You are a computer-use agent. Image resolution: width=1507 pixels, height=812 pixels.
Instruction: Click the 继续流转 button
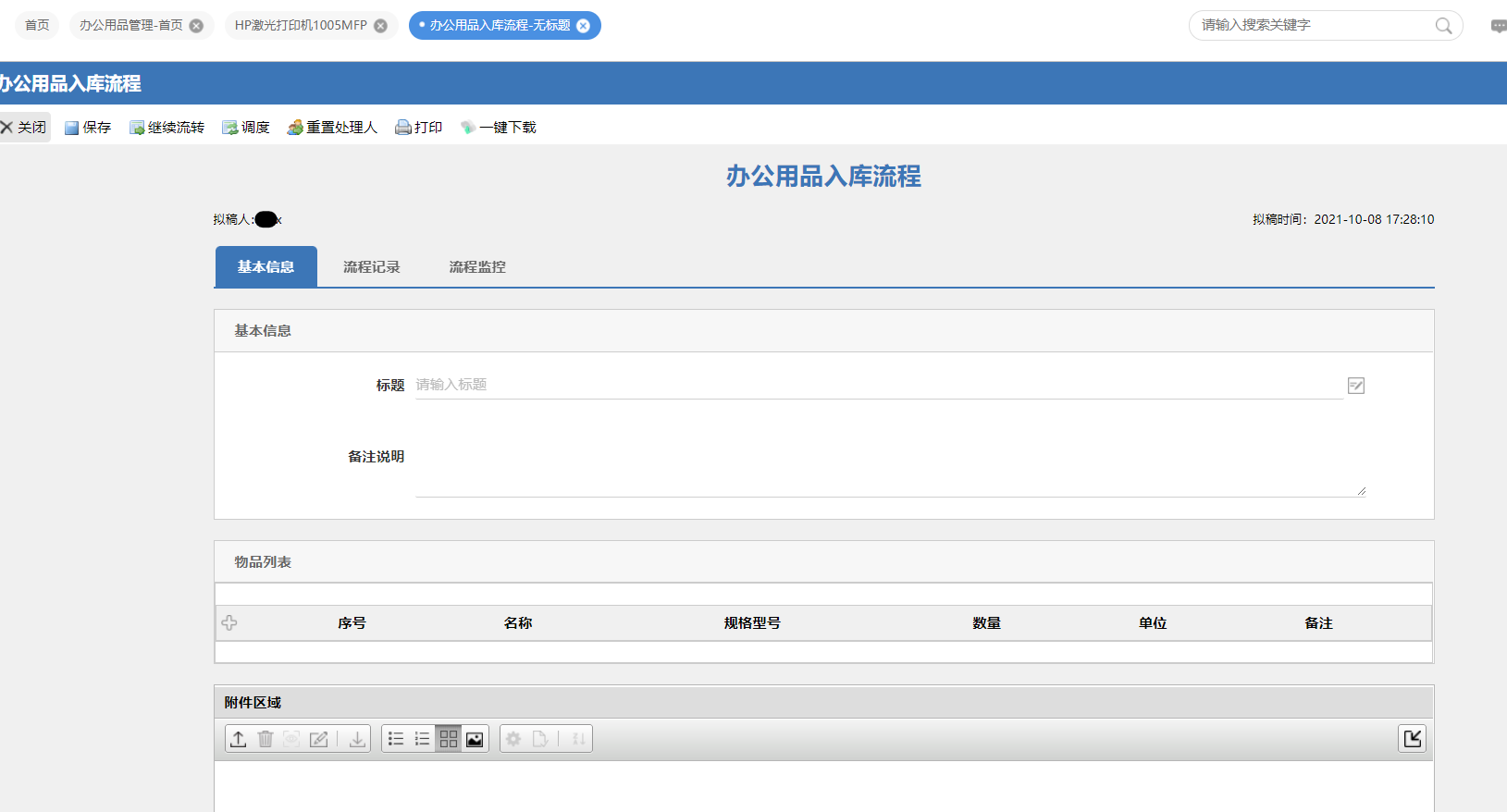167,128
